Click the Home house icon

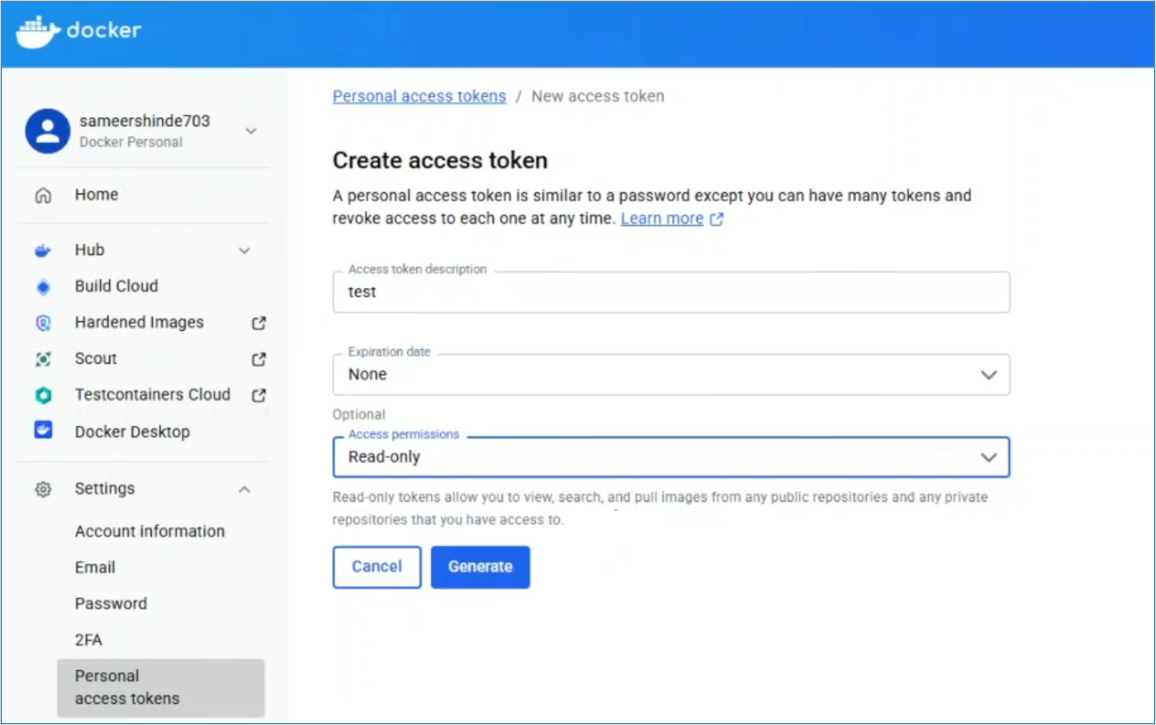coord(43,195)
